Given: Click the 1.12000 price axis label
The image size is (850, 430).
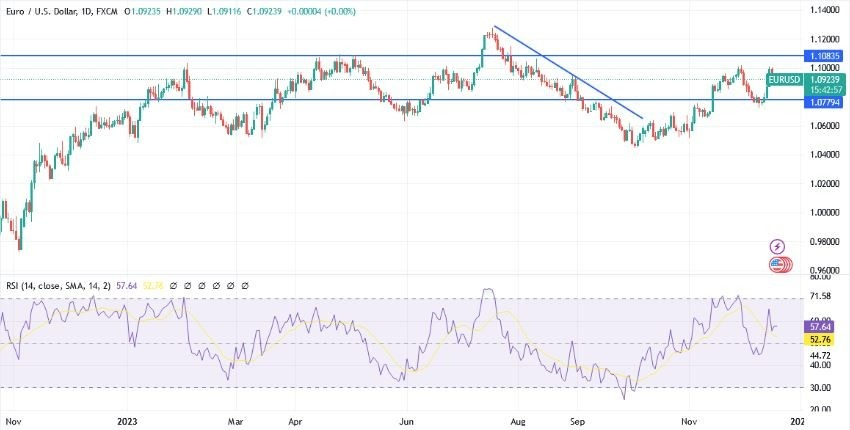Looking at the screenshot, I should [x=825, y=40].
